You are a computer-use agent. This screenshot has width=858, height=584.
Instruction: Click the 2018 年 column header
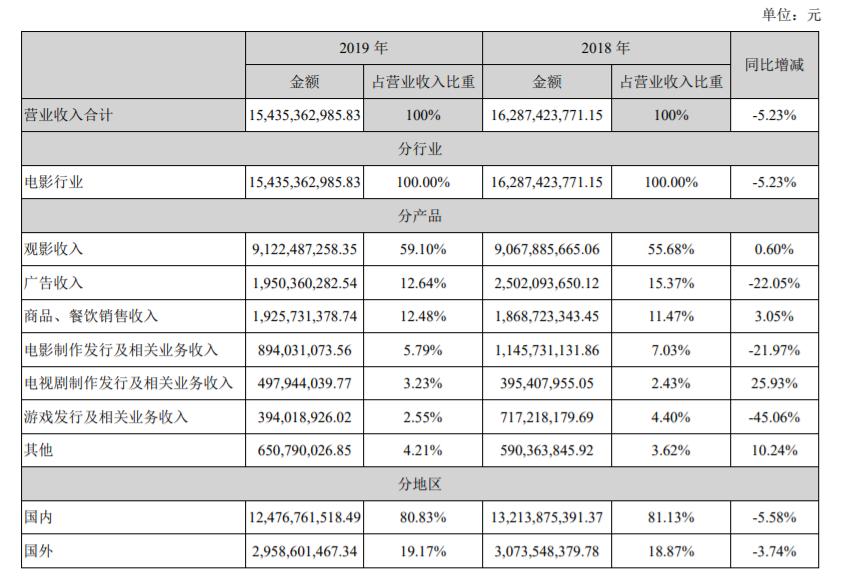pos(606,48)
